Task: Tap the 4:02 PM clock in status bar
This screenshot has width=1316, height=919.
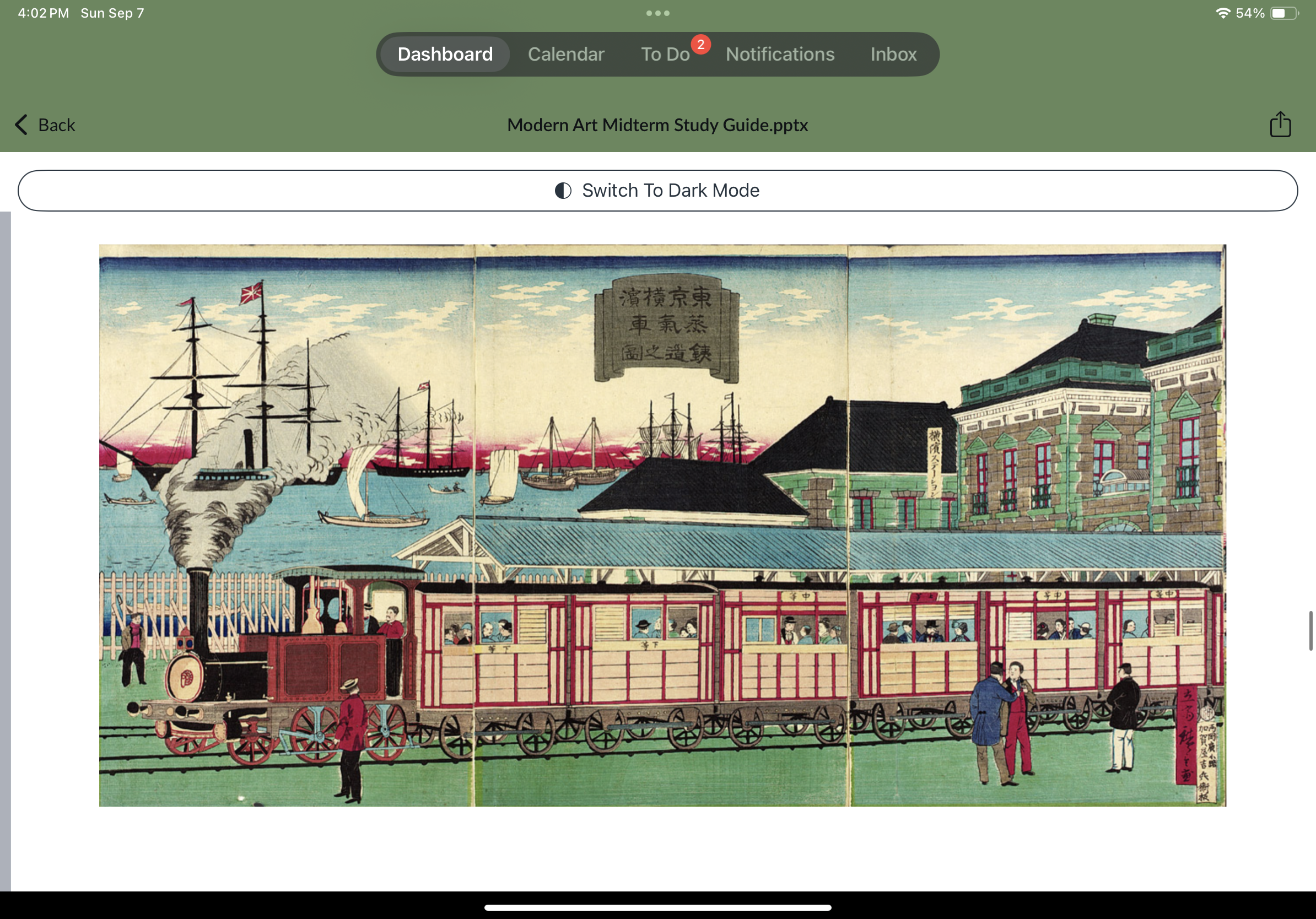Action: [43, 13]
